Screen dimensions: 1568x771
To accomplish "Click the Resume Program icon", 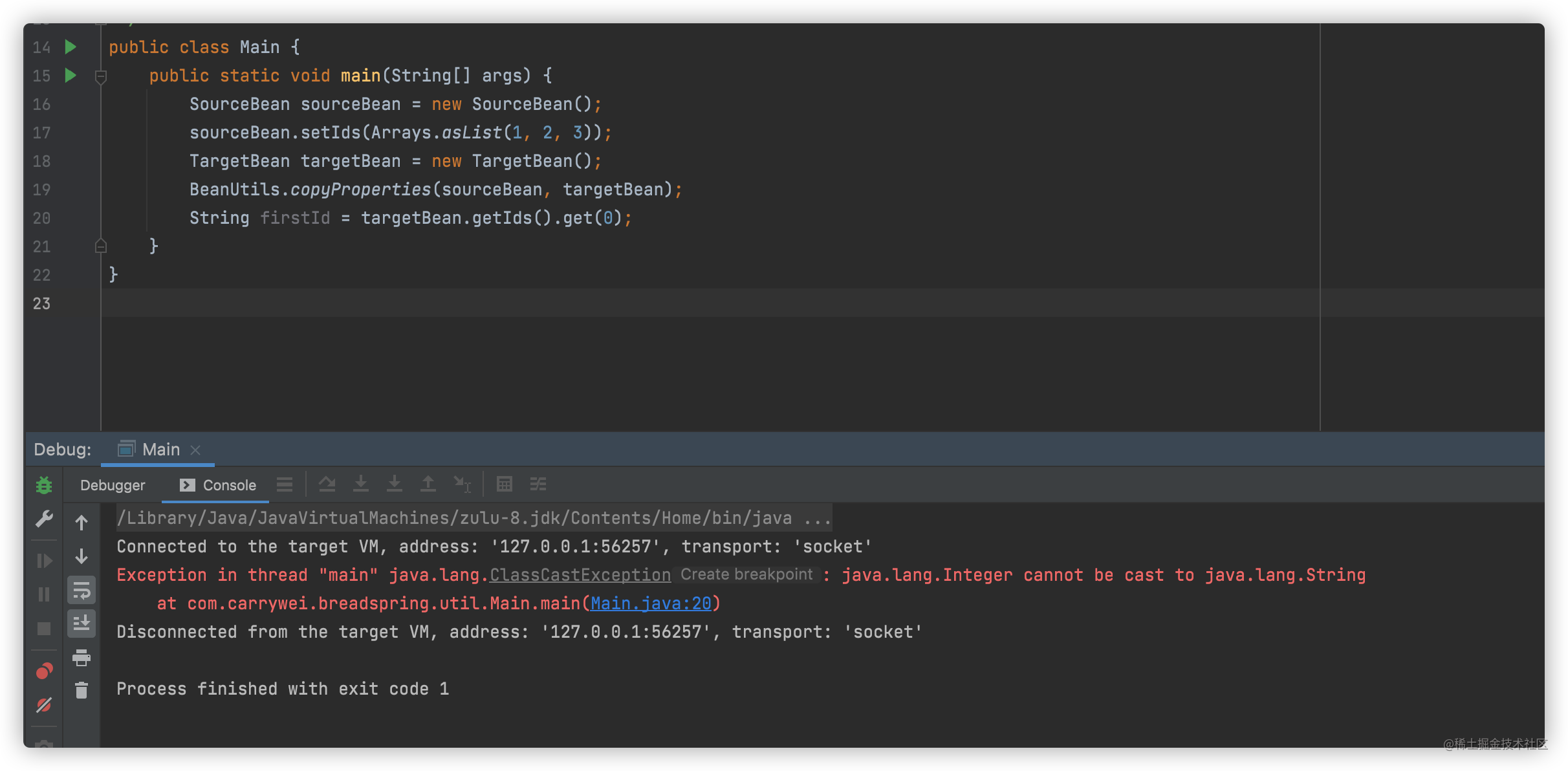I will [x=44, y=560].
